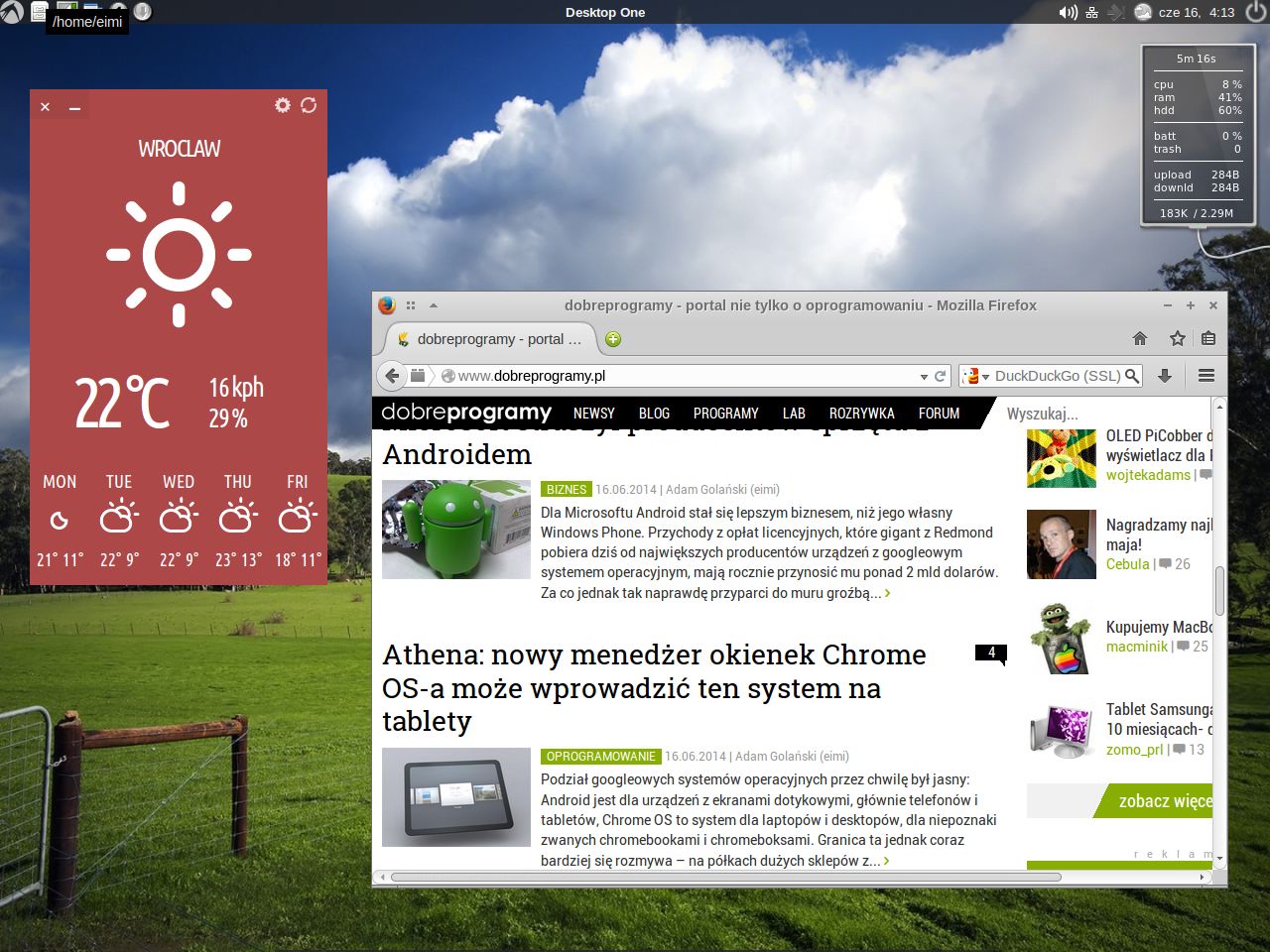Open comment bubble showing 4 comments

pos(990,654)
